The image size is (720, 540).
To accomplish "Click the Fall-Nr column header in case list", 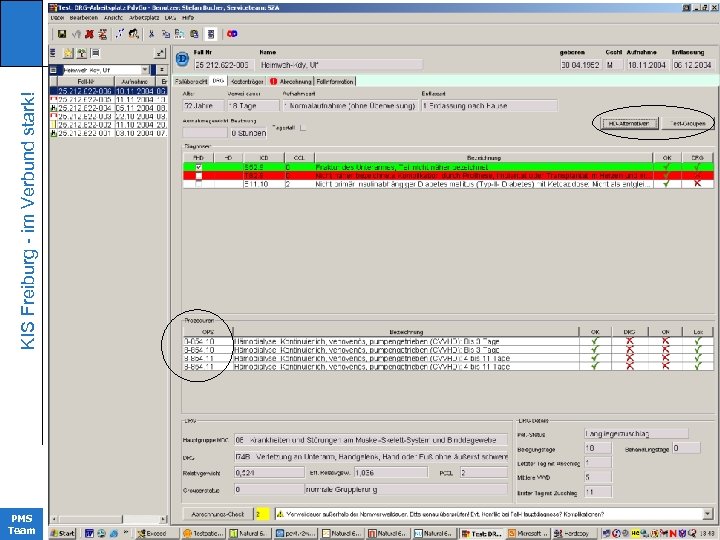I will tap(86, 82).
